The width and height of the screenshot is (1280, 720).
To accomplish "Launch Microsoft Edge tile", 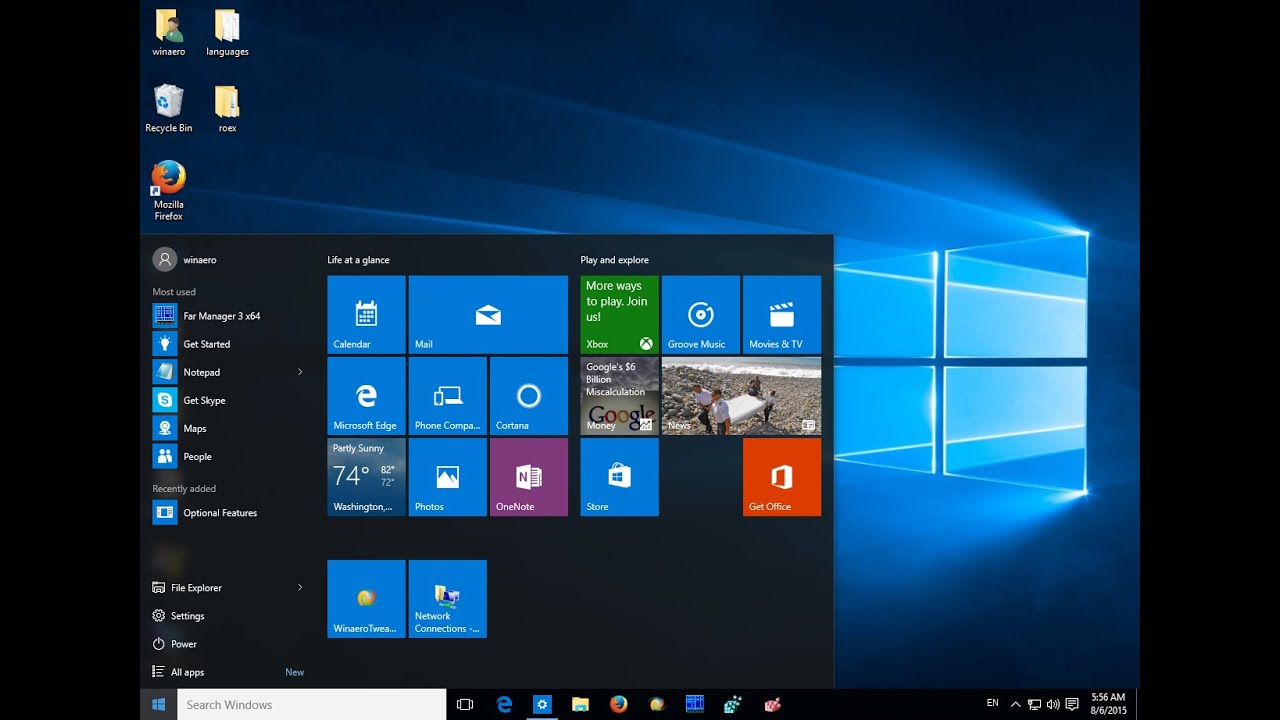I will coord(366,396).
